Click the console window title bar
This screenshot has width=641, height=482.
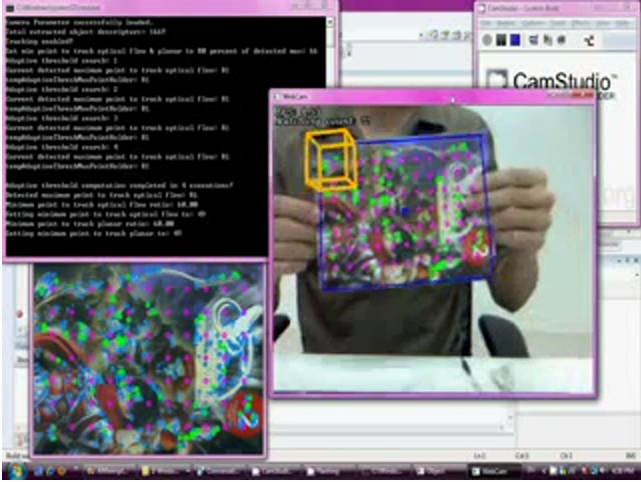tap(170, 7)
